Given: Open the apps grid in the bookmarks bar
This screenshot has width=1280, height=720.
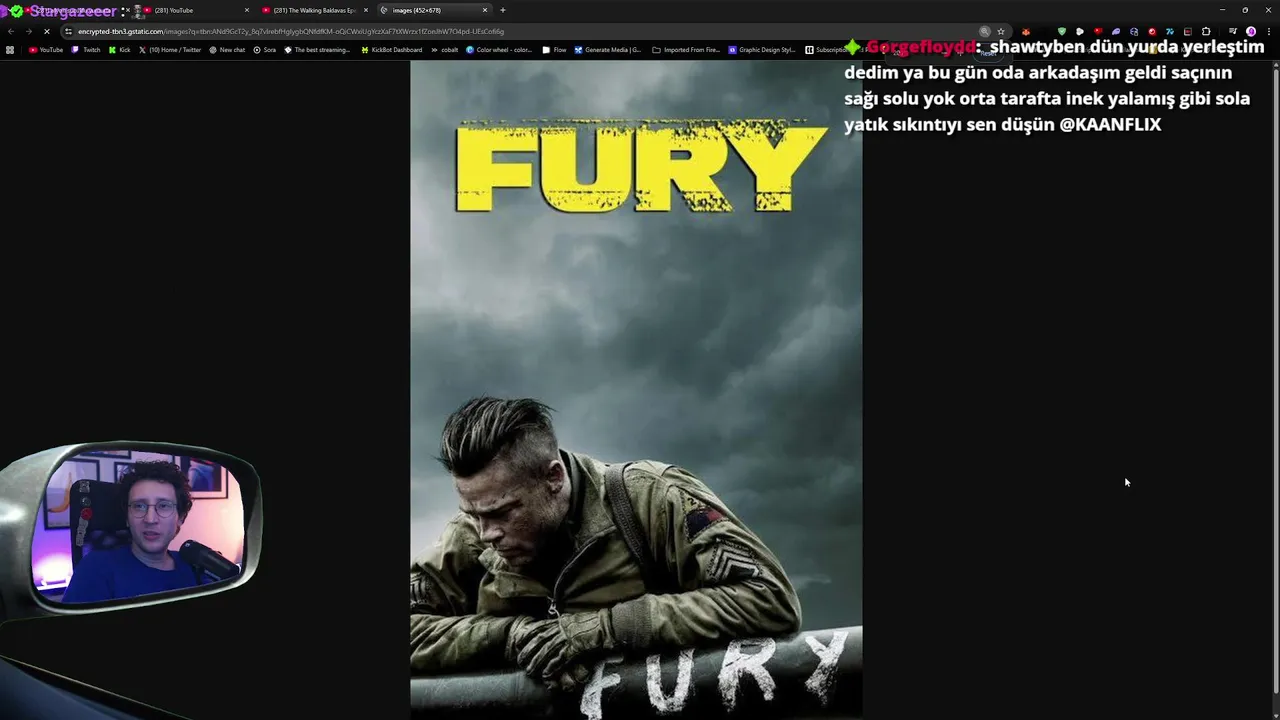Looking at the screenshot, I should tap(10, 49).
